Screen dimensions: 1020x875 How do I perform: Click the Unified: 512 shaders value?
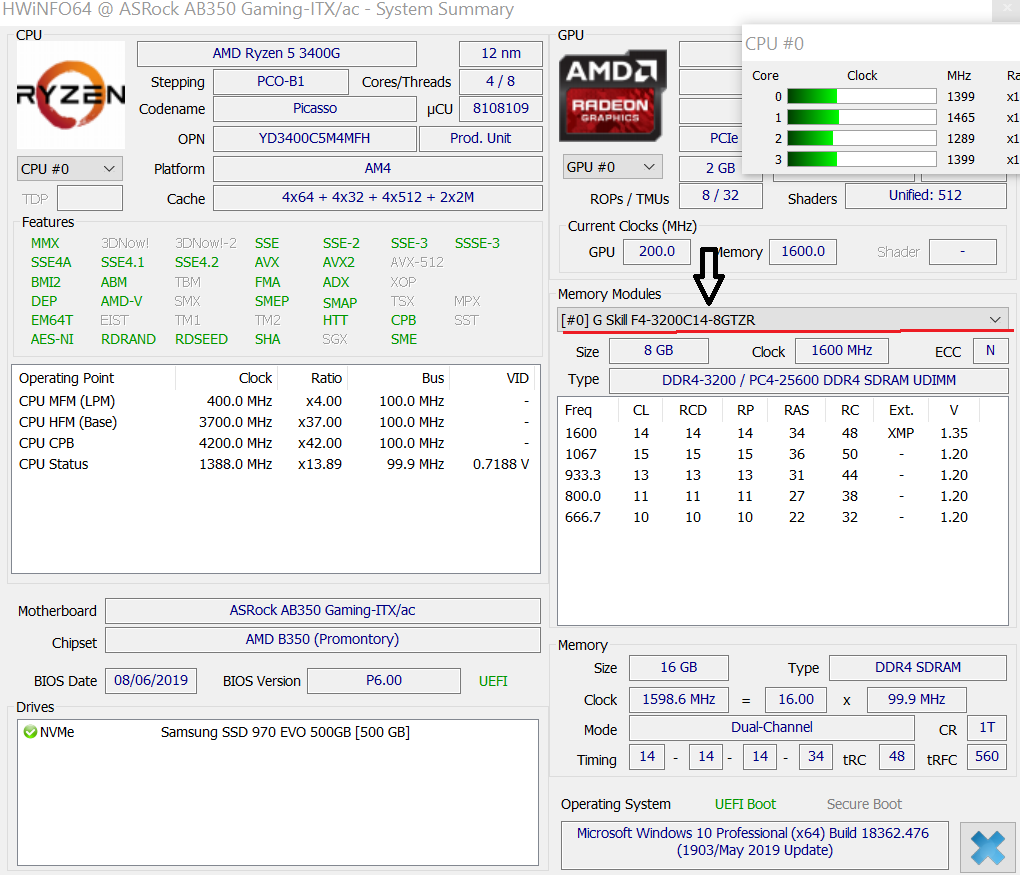click(x=926, y=196)
